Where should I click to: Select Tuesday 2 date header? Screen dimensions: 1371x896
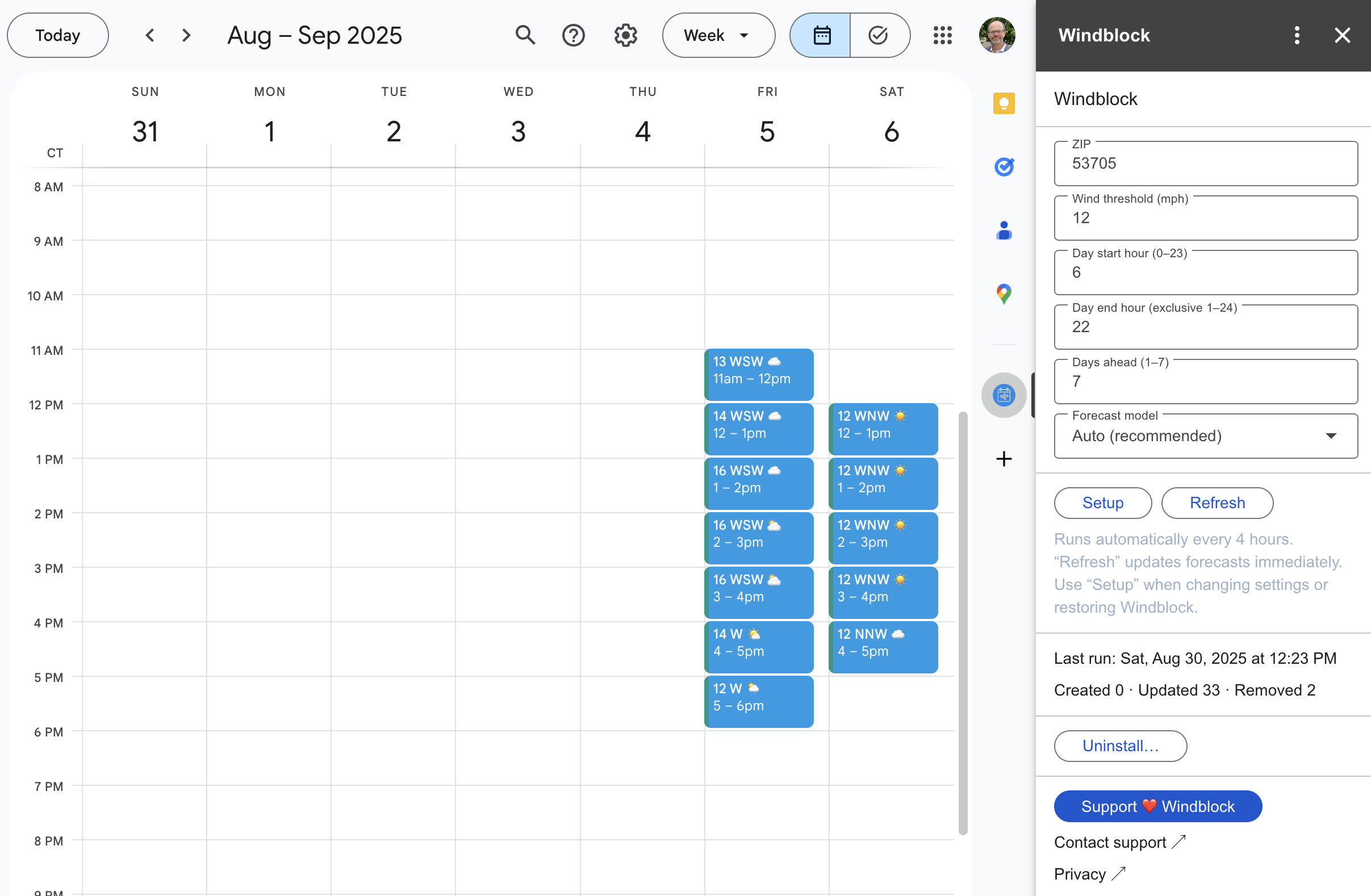coord(394,131)
